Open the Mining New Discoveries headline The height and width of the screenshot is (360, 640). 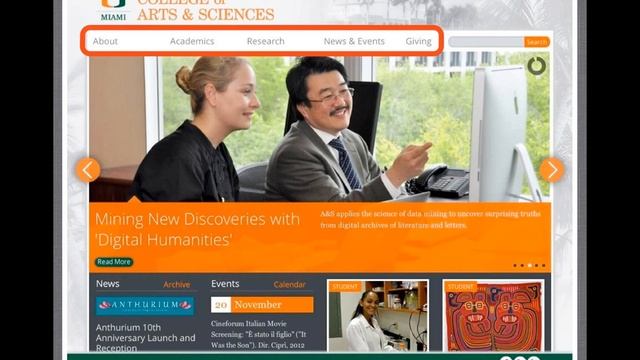tap(198, 229)
